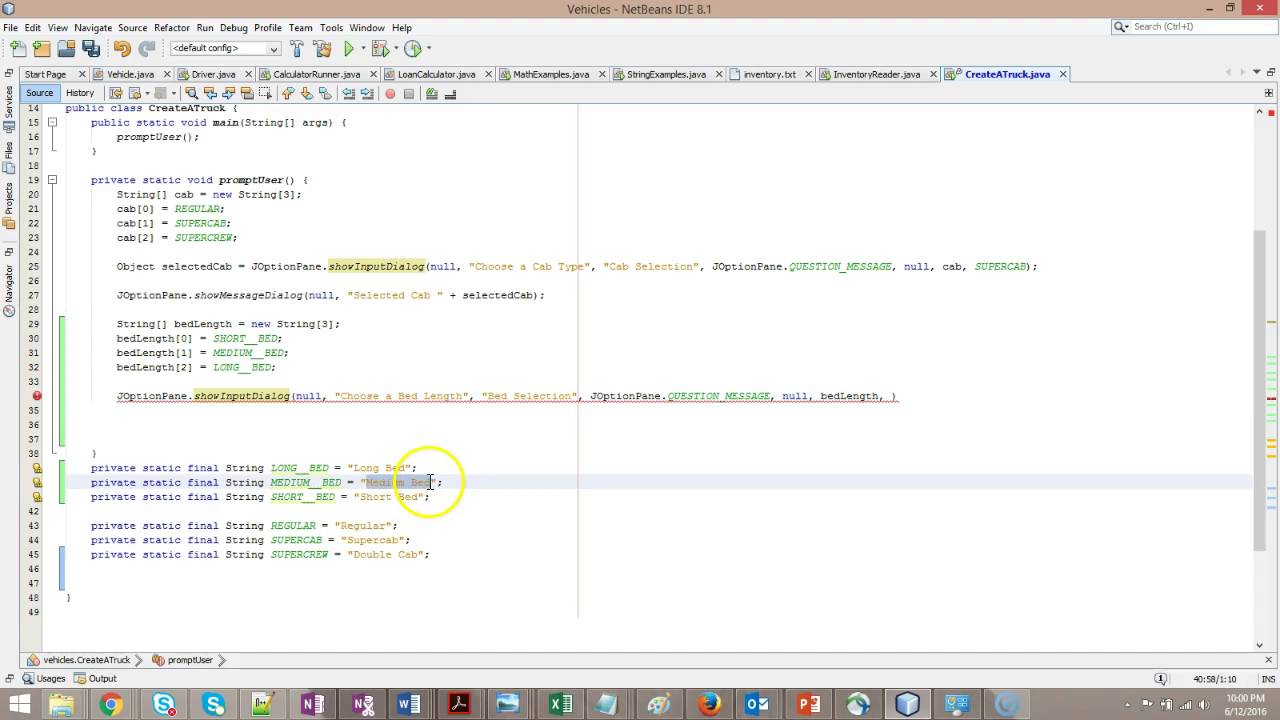1280x720 pixels.
Task: Create a new file with the New File icon
Action: (18, 48)
